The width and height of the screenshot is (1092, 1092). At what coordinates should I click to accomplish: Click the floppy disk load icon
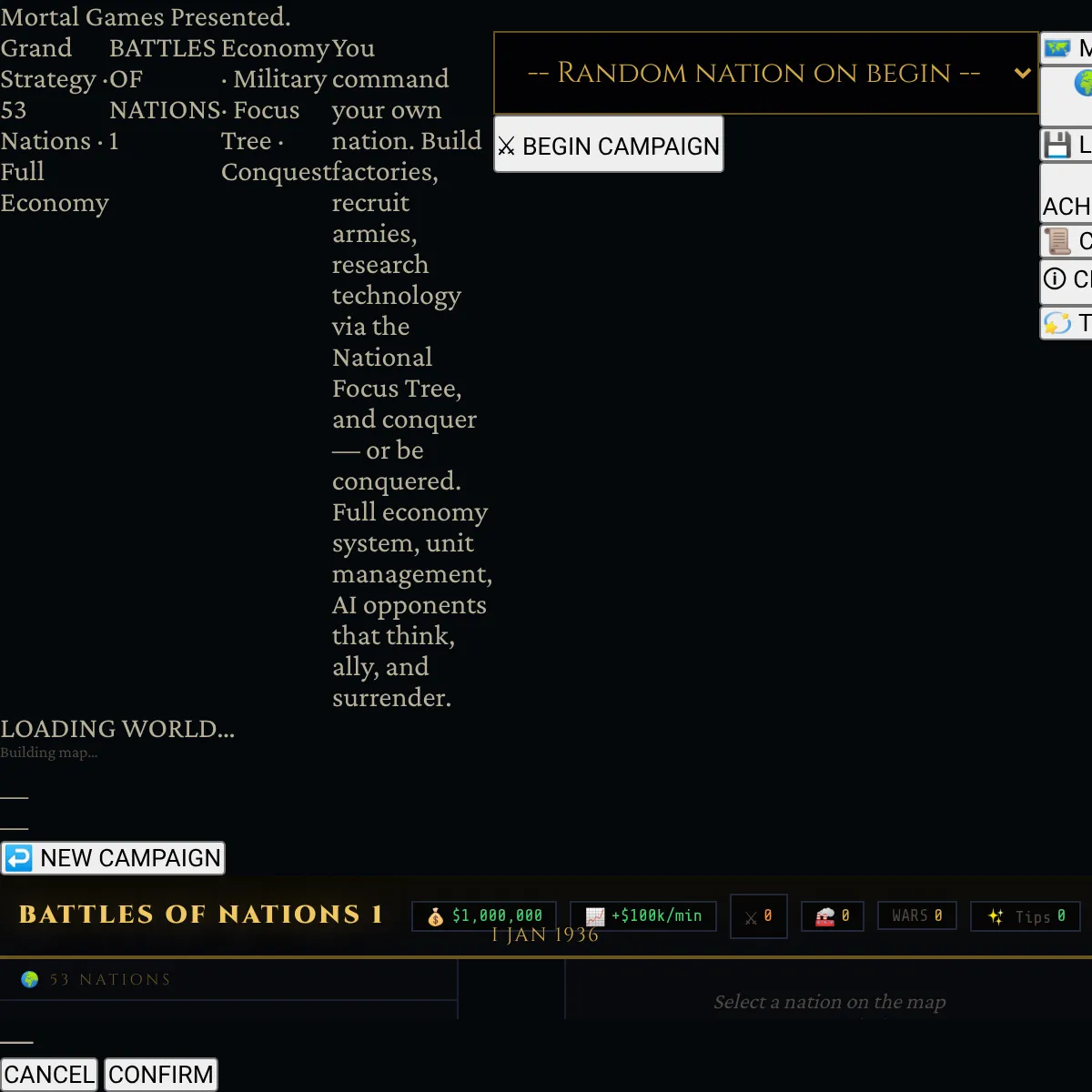(1067, 145)
